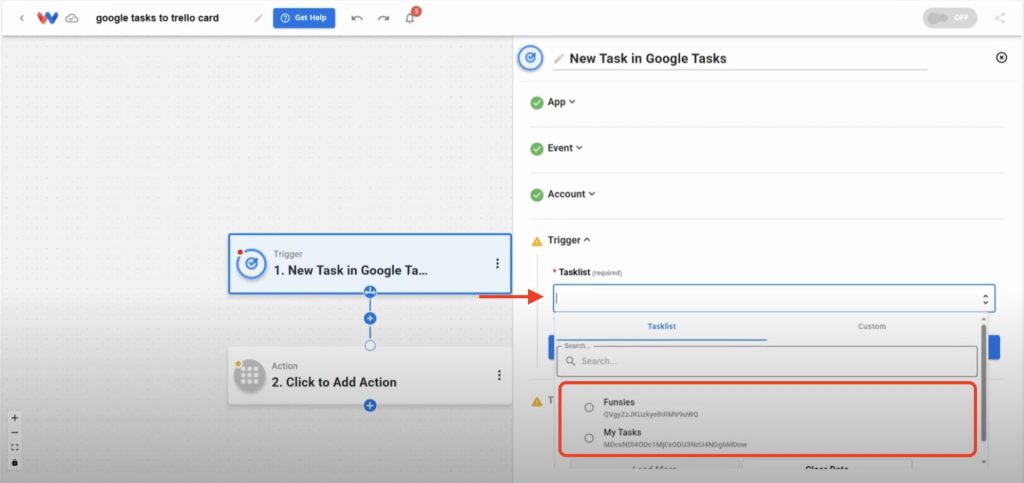Edit workflow name with pencil icon
The width and height of the screenshot is (1024, 483).
click(259, 18)
